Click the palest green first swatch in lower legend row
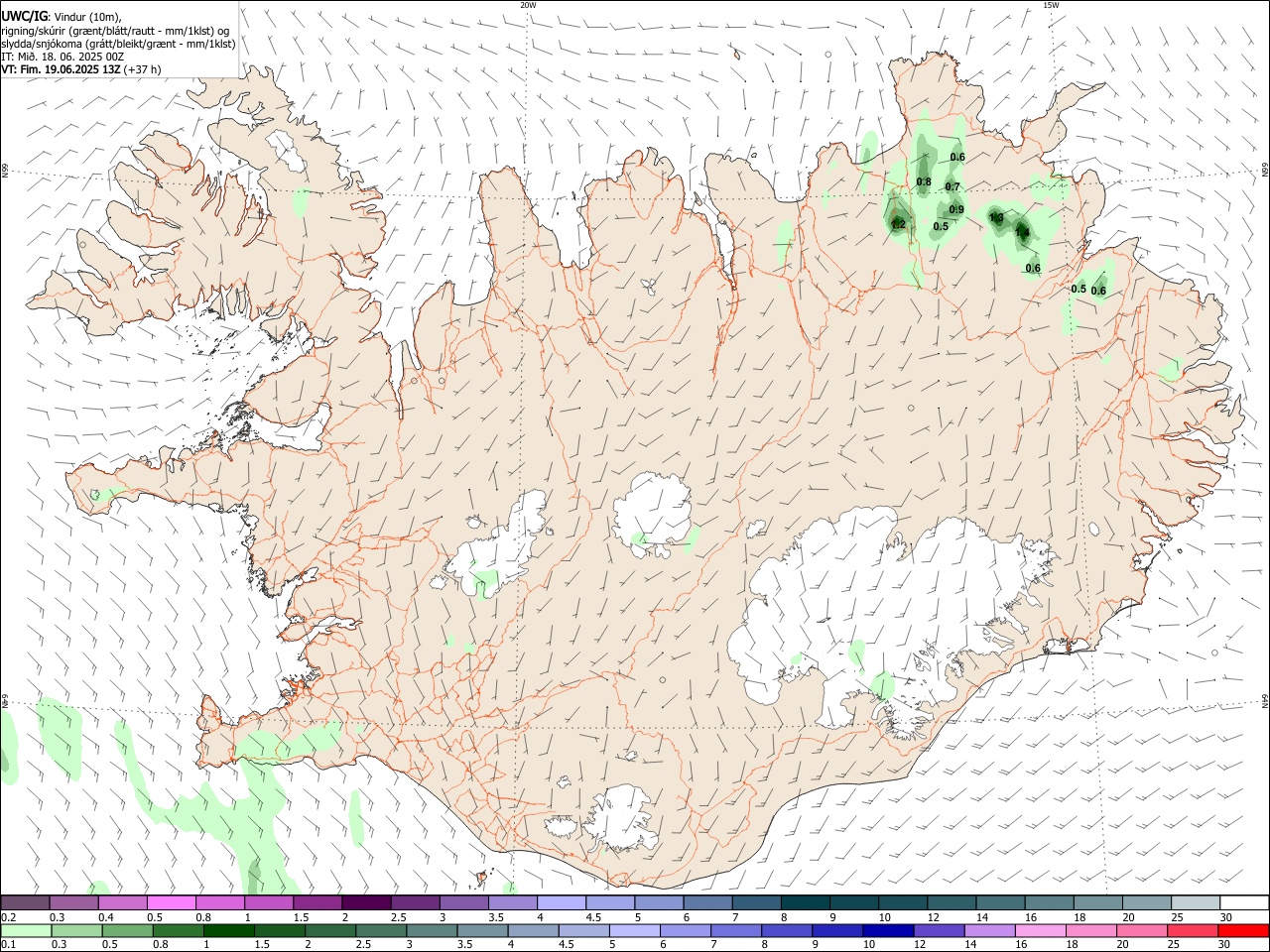The height and width of the screenshot is (952, 1270). 26,930
